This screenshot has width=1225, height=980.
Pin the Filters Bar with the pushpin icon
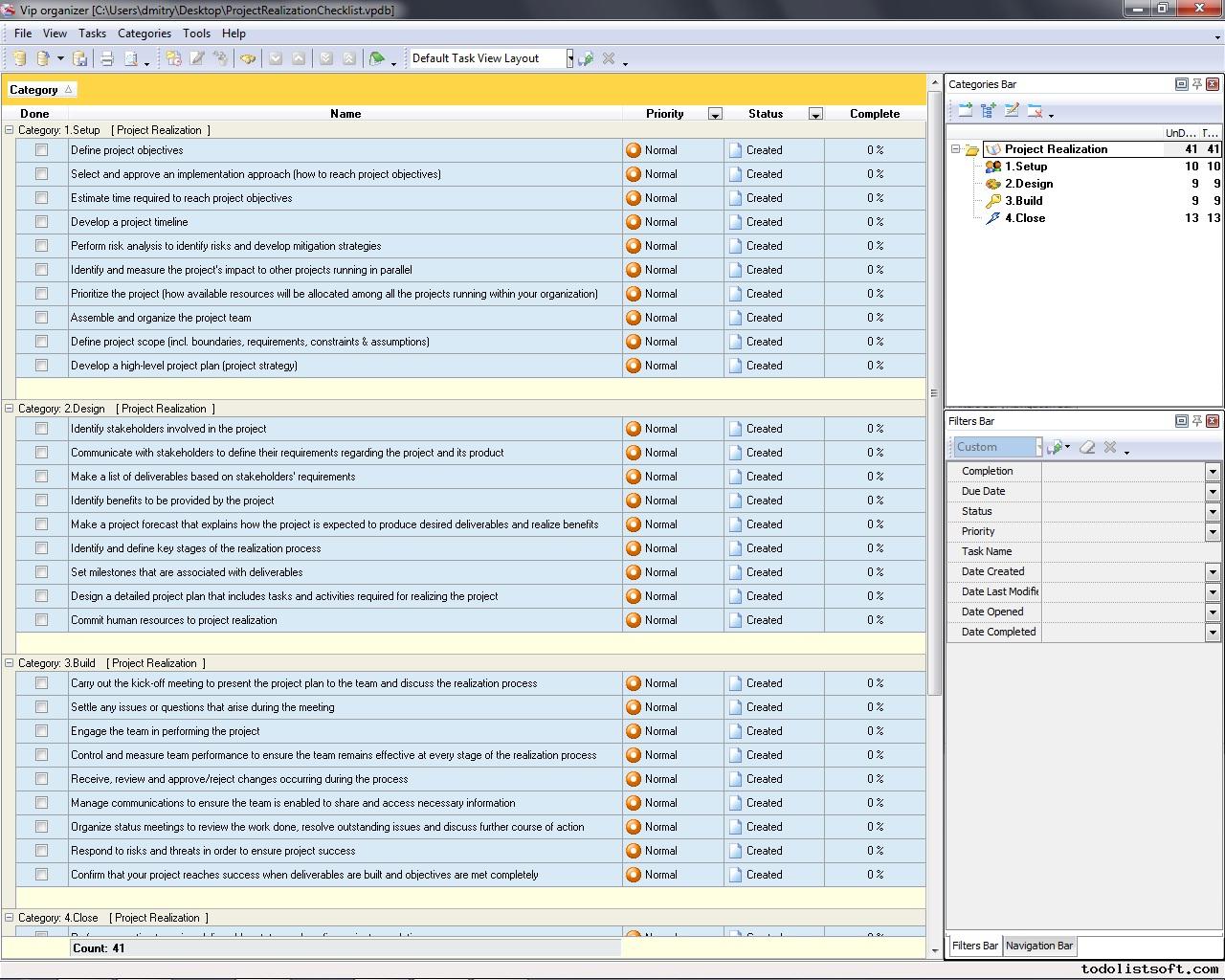[1196, 421]
